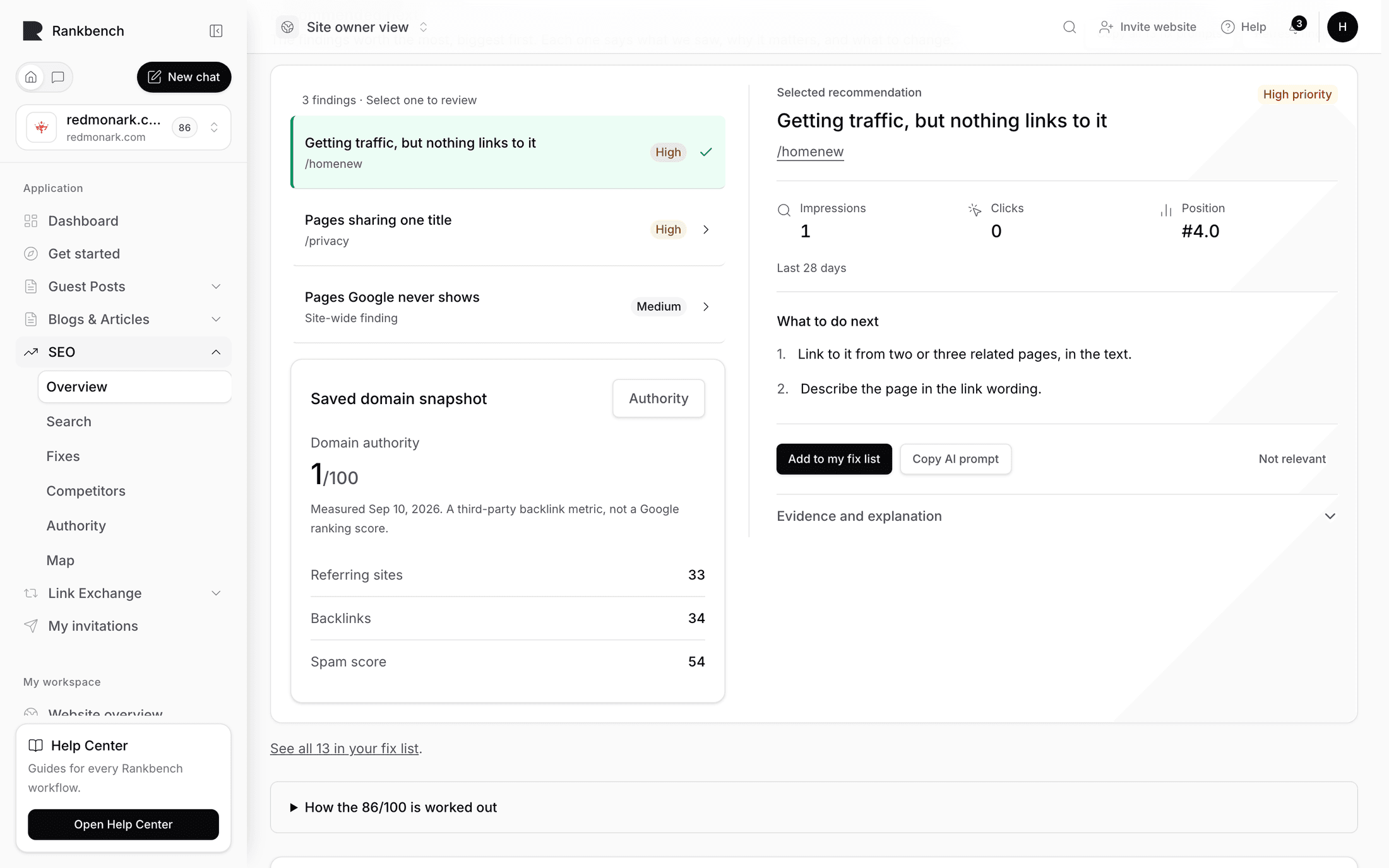The width and height of the screenshot is (1389, 868).
Task: Open the Overview SEO submenu item
Action: pyautogui.click(x=134, y=387)
